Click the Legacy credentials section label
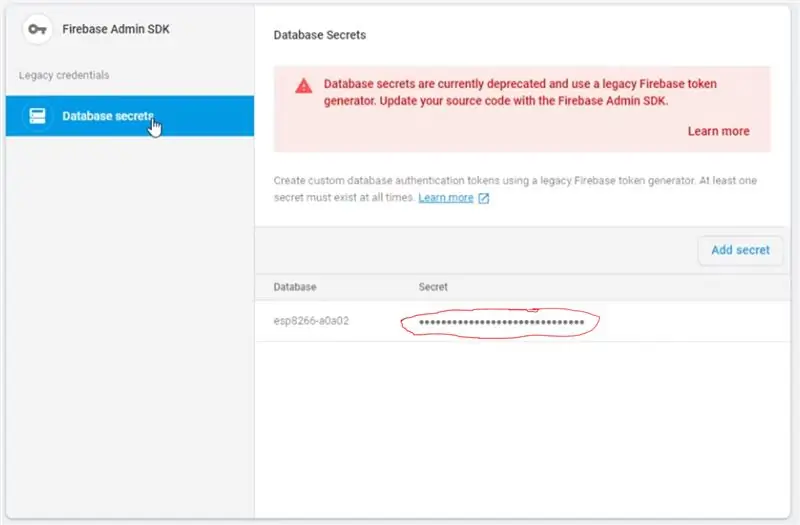800x525 pixels. [x=64, y=75]
